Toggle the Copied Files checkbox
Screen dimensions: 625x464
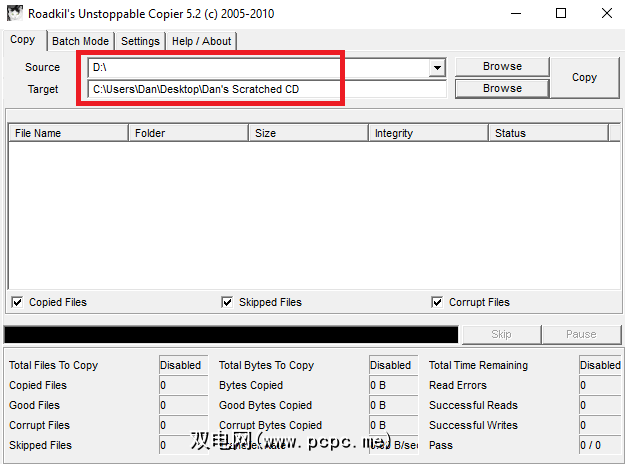[17, 302]
